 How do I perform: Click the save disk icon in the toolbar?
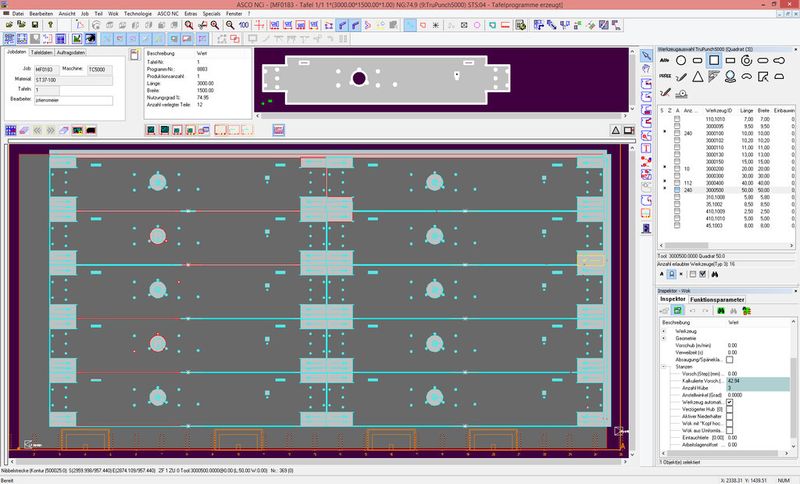[x=35, y=24]
